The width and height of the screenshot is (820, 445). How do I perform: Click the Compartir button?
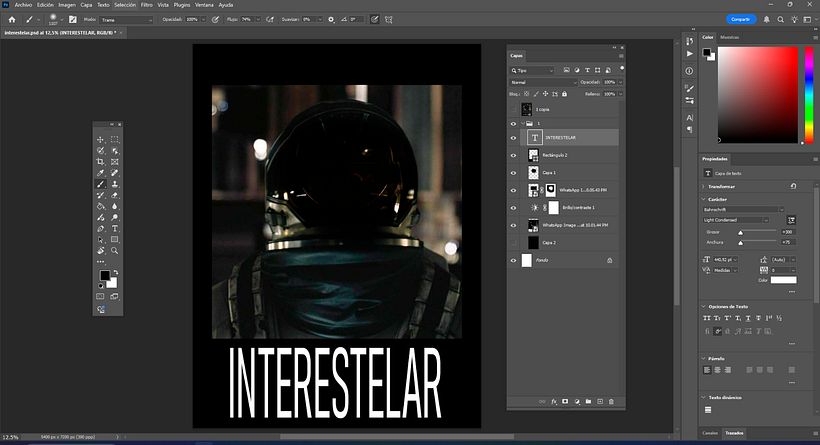741,19
